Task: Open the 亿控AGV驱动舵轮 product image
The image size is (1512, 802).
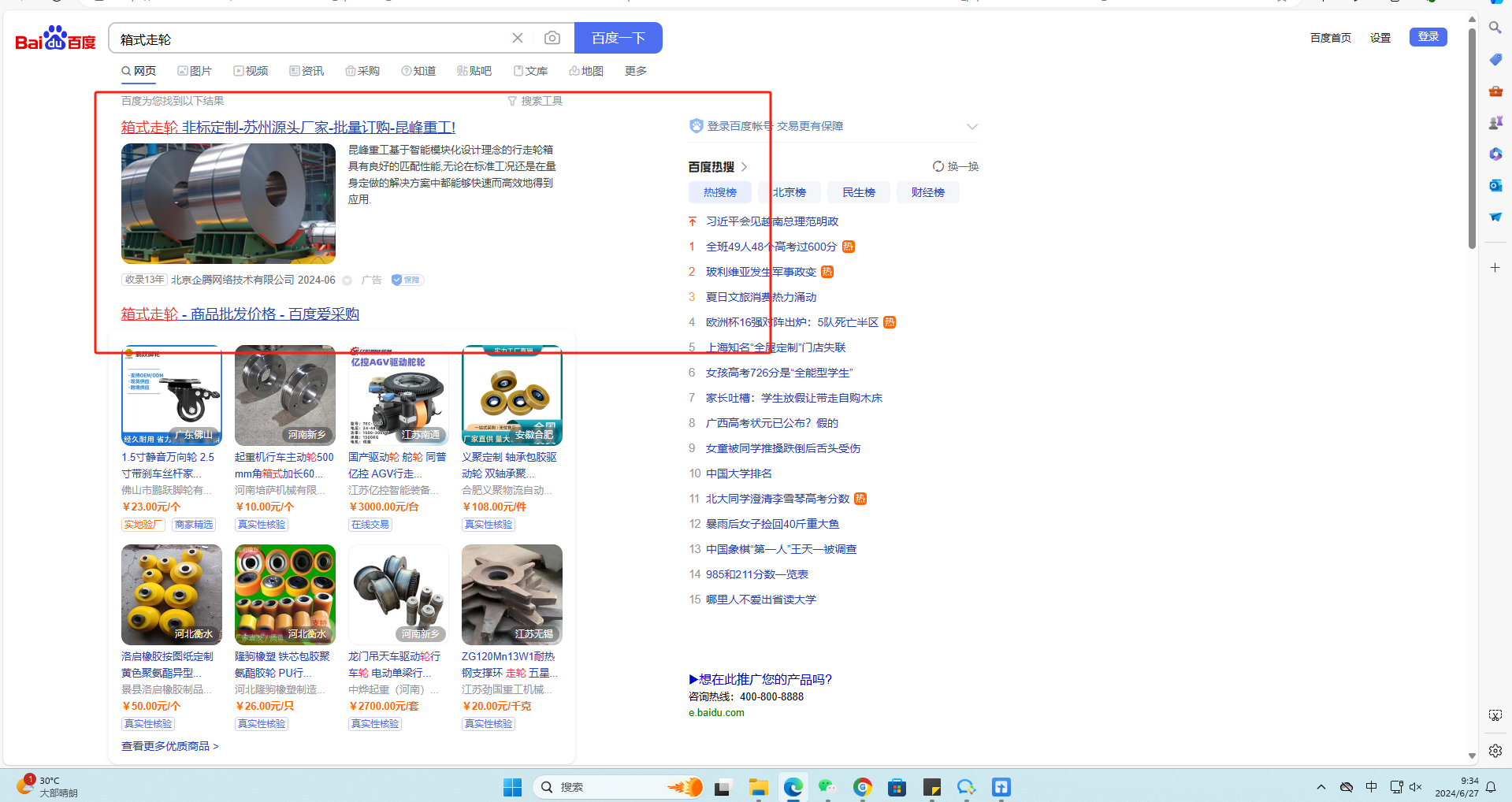Action: (x=399, y=395)
